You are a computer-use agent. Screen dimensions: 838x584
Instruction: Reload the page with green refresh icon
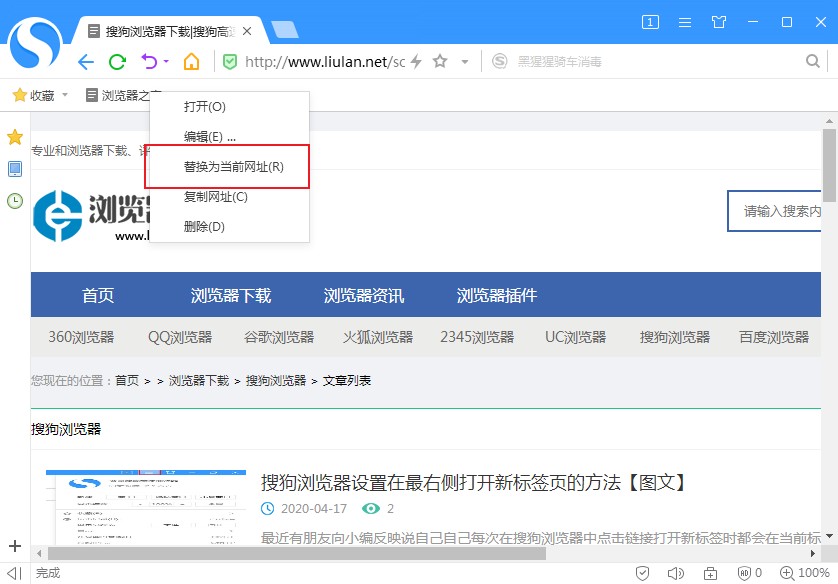coord(117,62)
